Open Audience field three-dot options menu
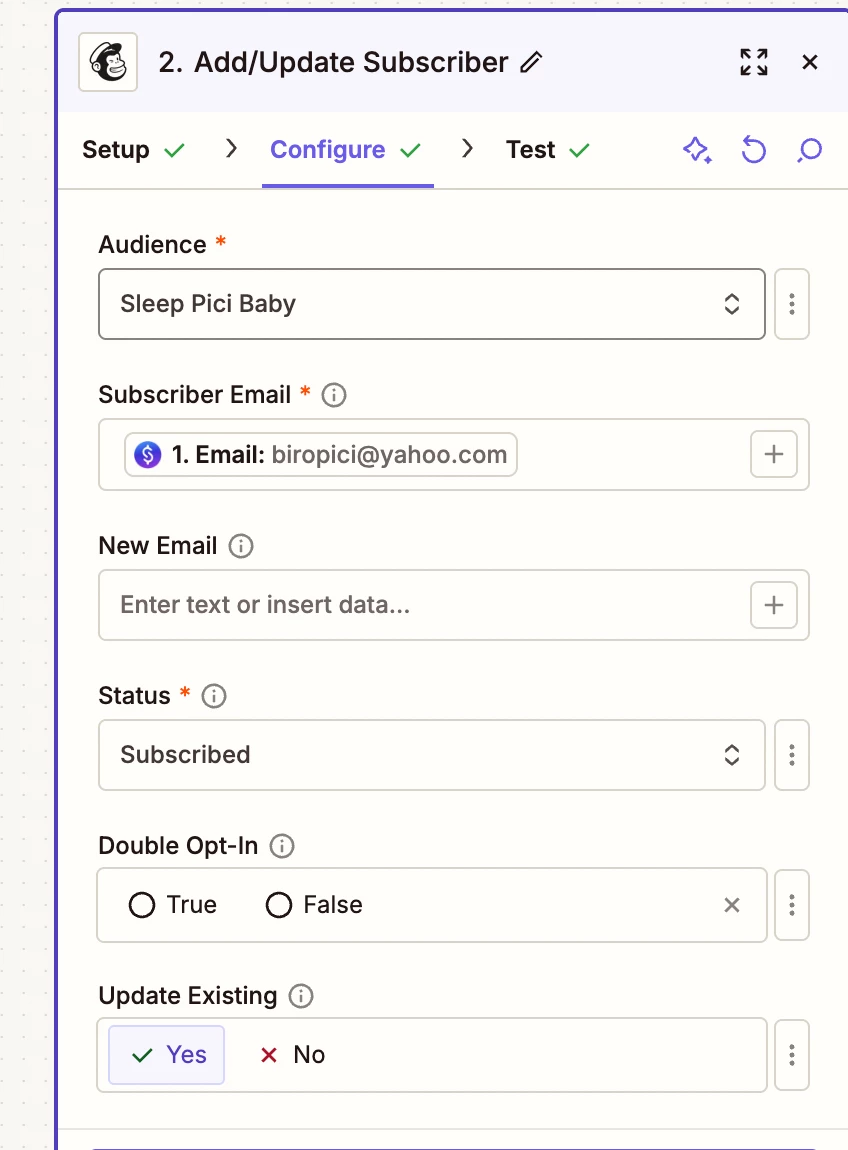The image size is (848, 1150). coord(792,304)
